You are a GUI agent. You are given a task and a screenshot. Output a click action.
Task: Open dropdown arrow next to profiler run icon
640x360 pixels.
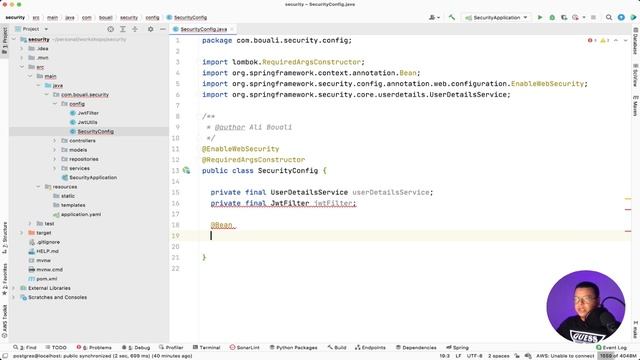pyautogui.click(x=584, y=18)
